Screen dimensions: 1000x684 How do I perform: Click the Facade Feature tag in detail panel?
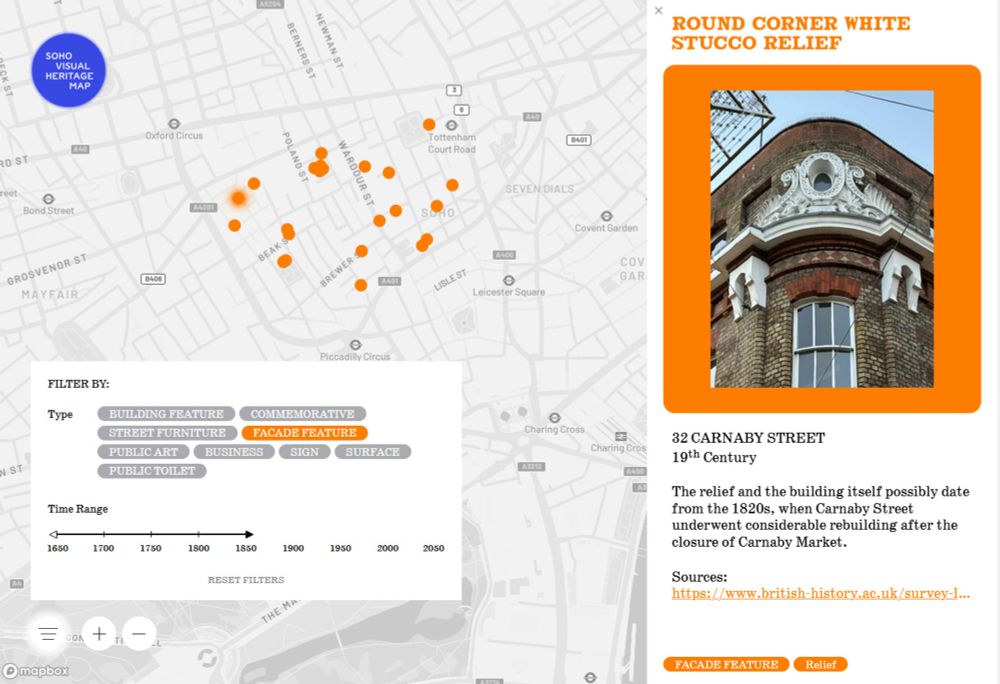point(726,664)
